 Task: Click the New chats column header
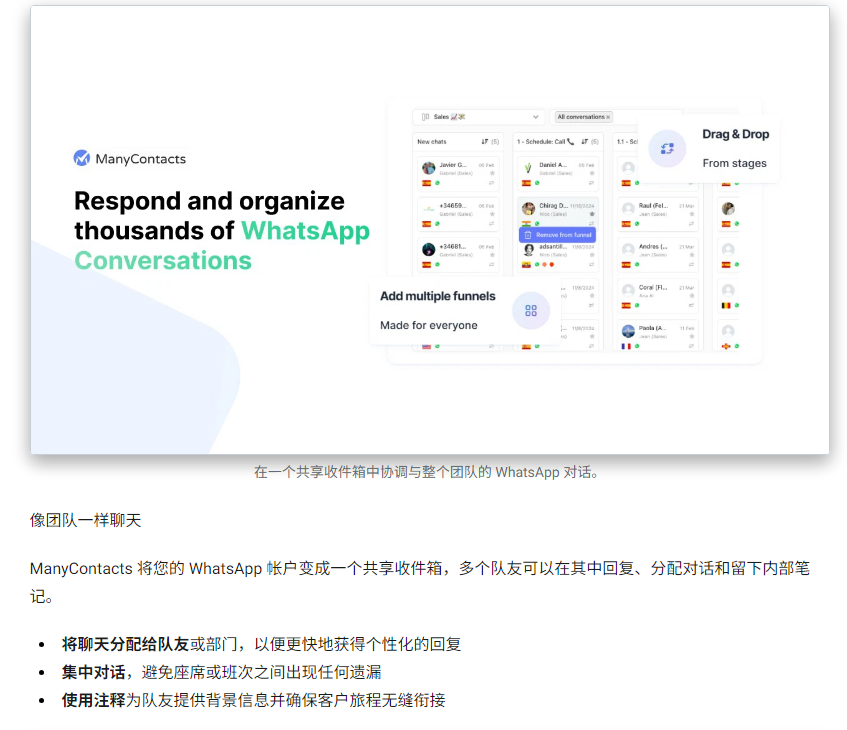(432, 142)
